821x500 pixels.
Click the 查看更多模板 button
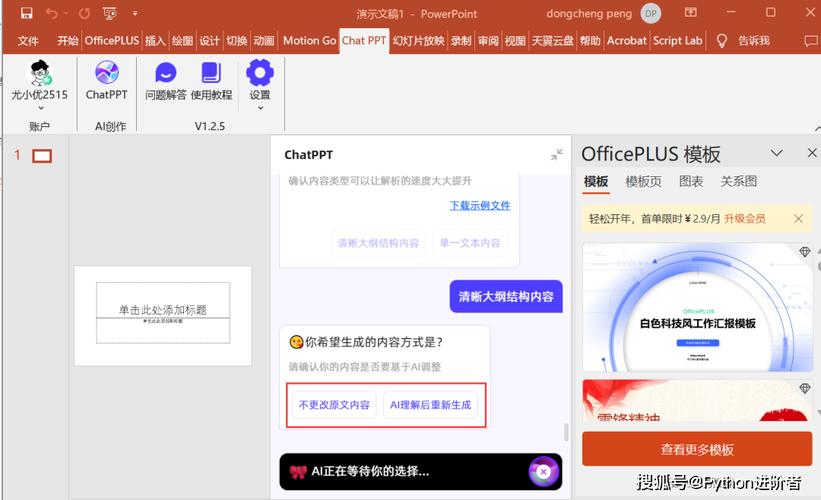click(697, 449)
